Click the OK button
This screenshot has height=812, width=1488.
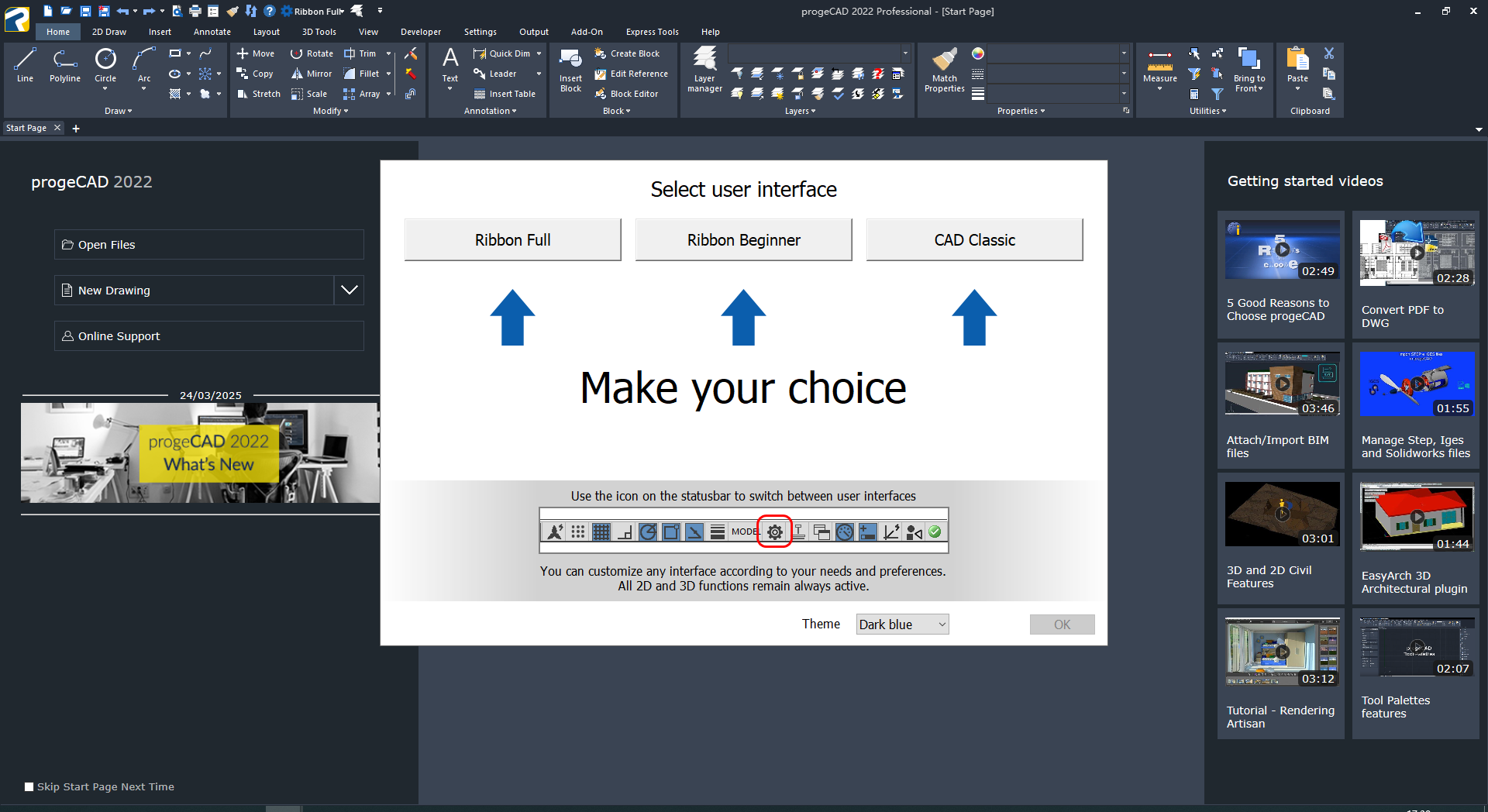1063,624
